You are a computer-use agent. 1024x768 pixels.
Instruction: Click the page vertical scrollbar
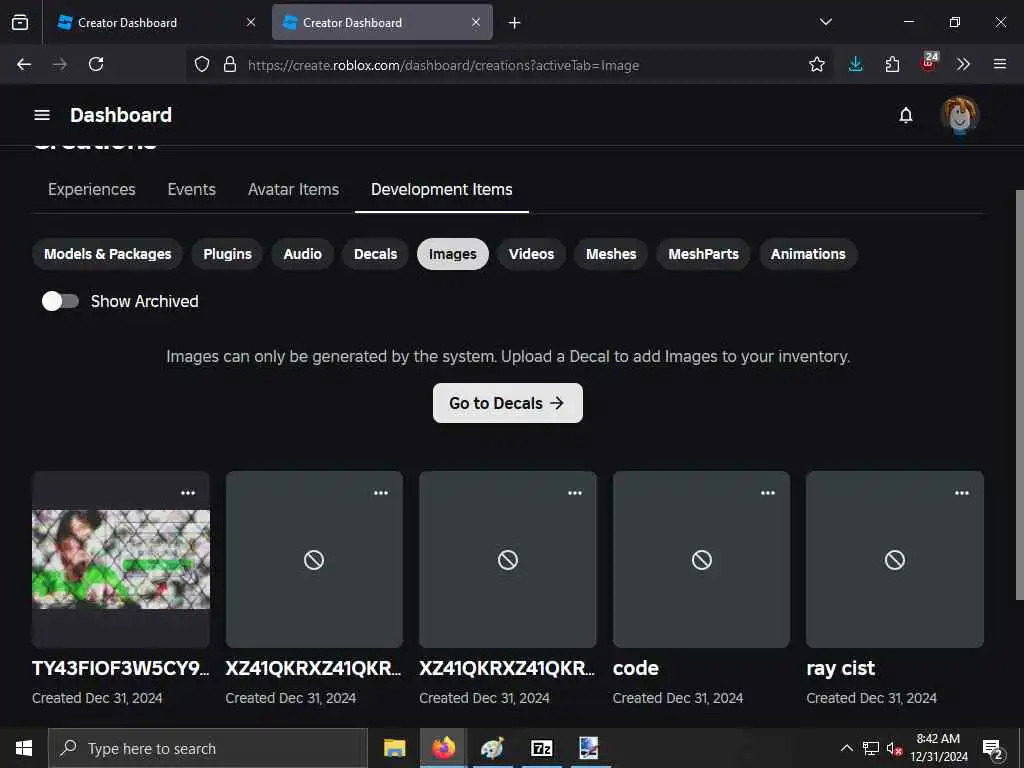pos(1019,394)
